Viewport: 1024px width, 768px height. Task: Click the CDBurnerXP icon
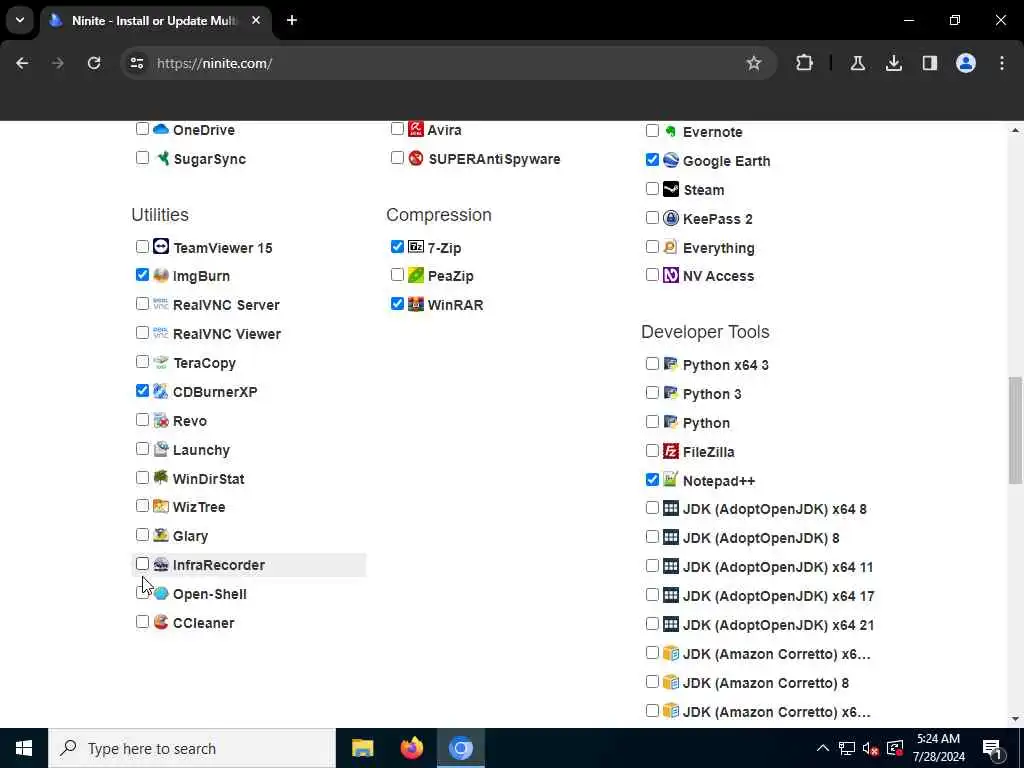coord(161,391)
